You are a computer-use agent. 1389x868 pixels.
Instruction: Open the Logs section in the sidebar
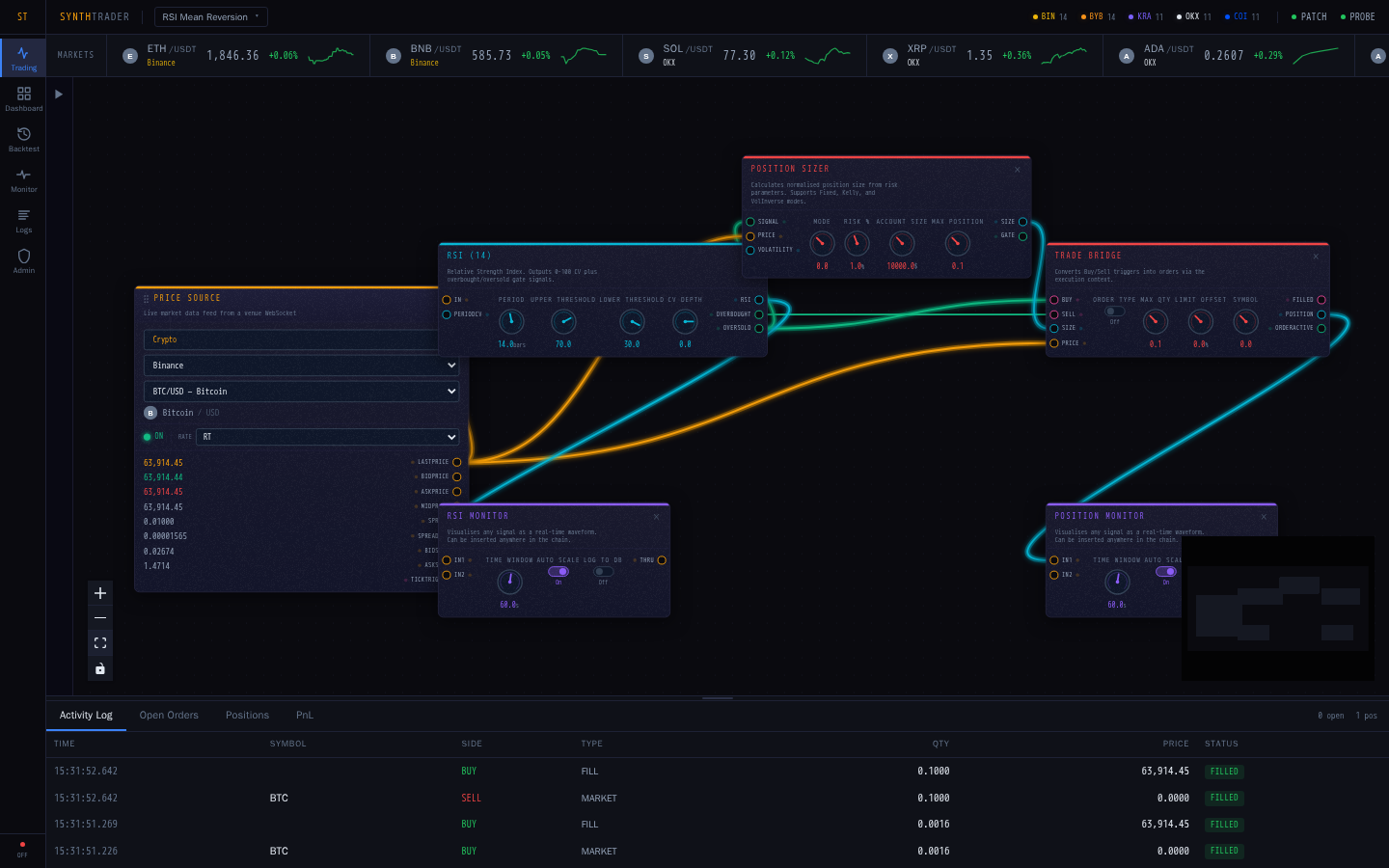tap(23, 221)
